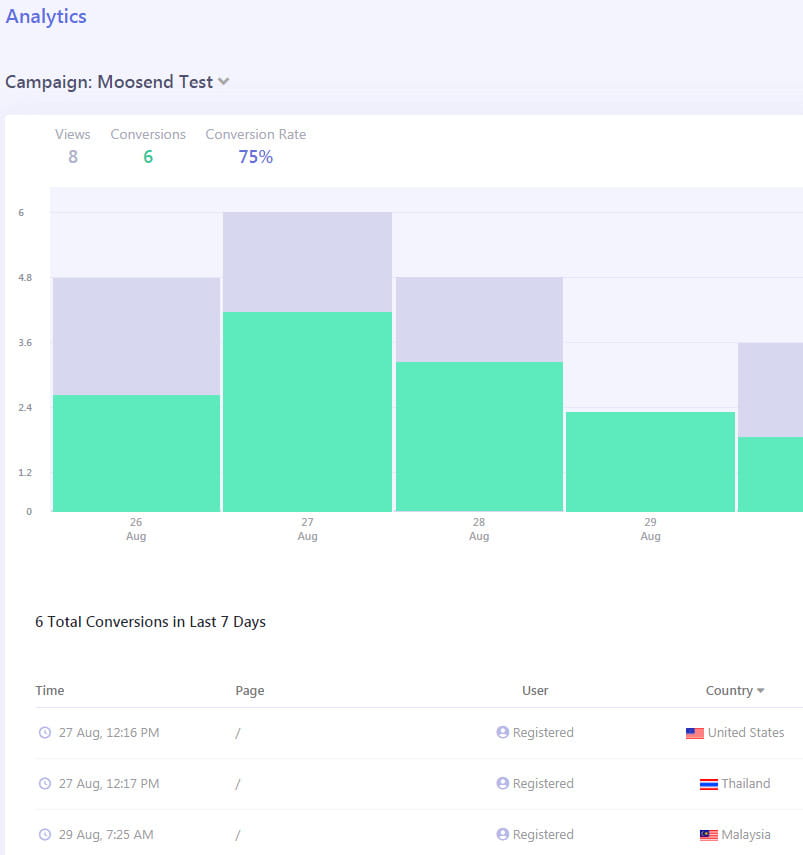
Task: Click the green conversions bar for 27 Aug
Action: point(307,412)
